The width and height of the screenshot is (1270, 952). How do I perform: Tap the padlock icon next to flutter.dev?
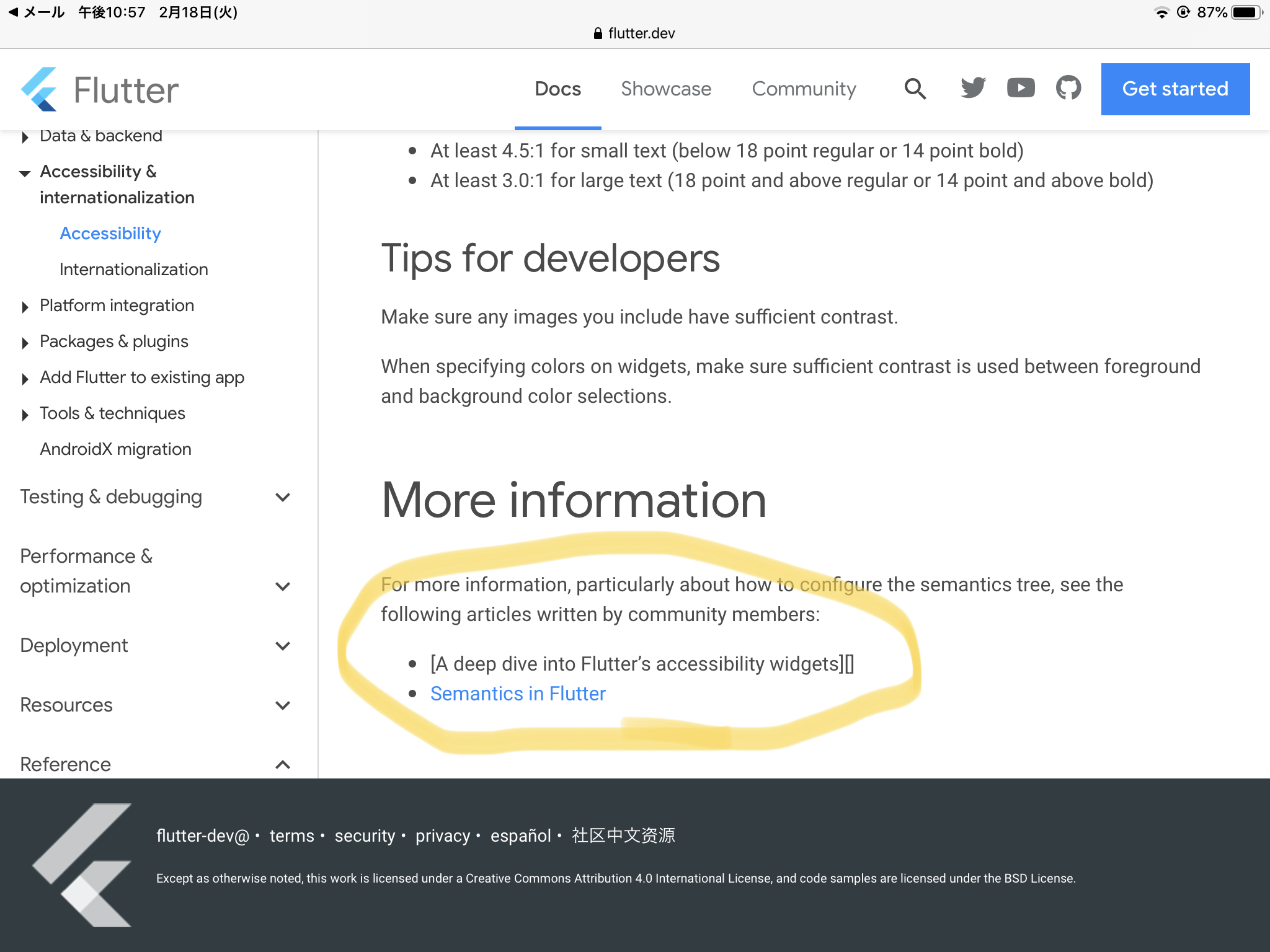click(x=597, y=33)
